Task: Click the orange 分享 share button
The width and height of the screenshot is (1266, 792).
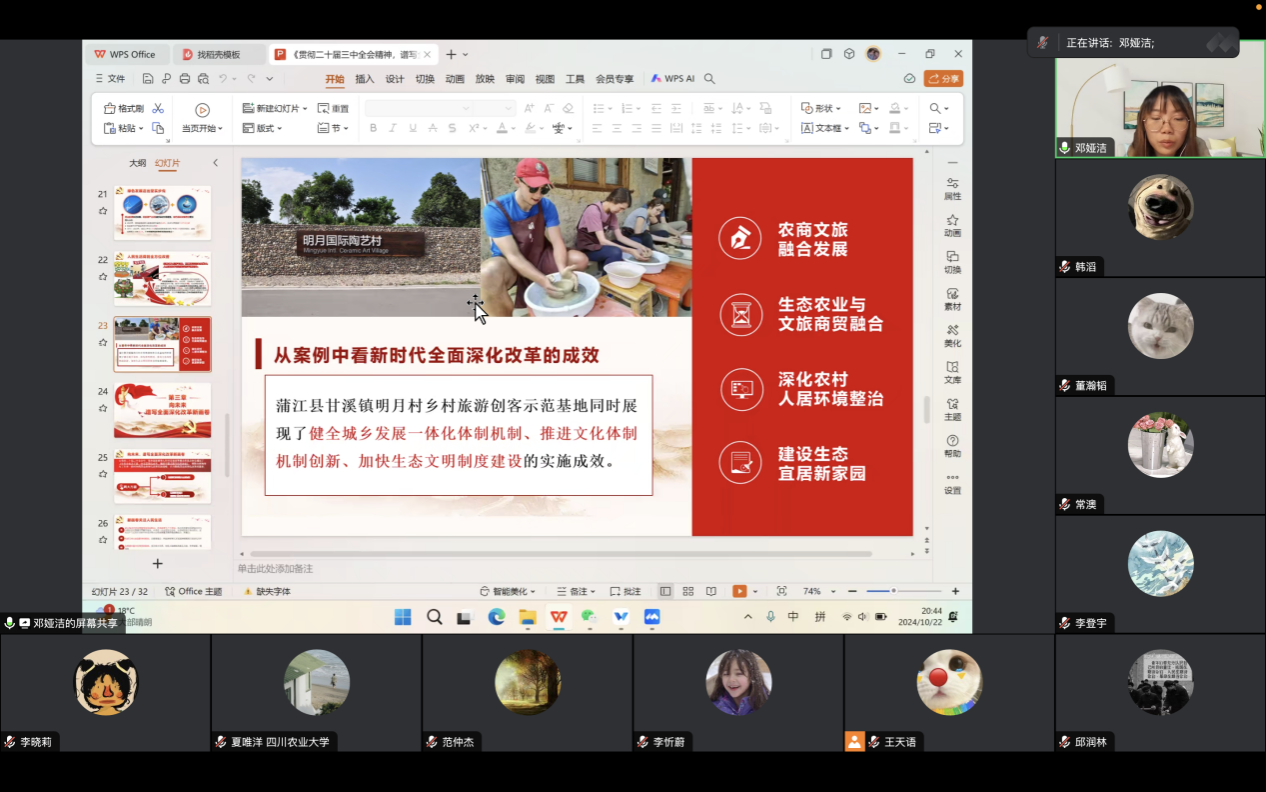Action: click(x=943, y=79)
